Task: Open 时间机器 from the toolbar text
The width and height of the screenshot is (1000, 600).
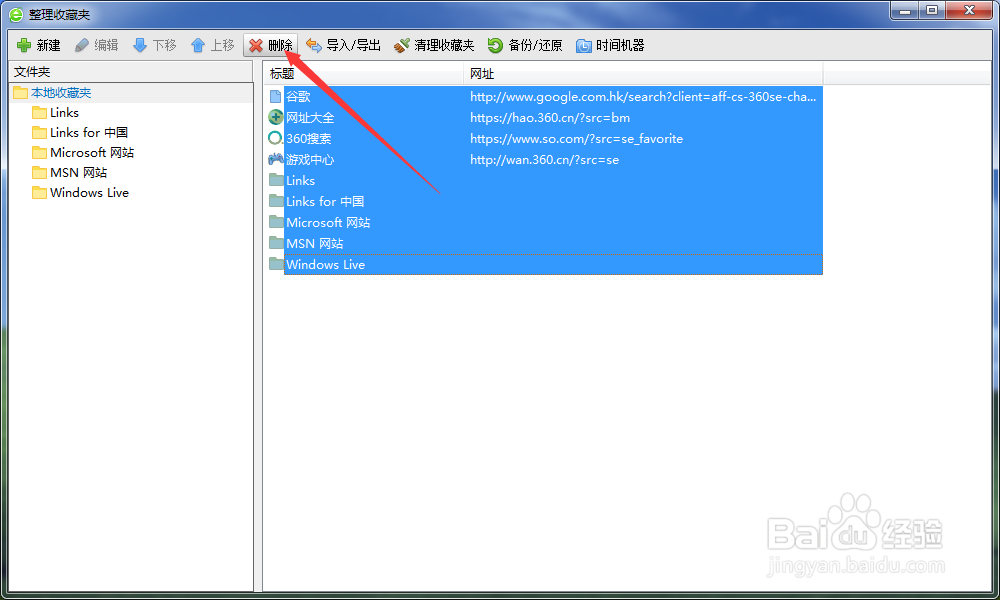Action: (621, 45)
